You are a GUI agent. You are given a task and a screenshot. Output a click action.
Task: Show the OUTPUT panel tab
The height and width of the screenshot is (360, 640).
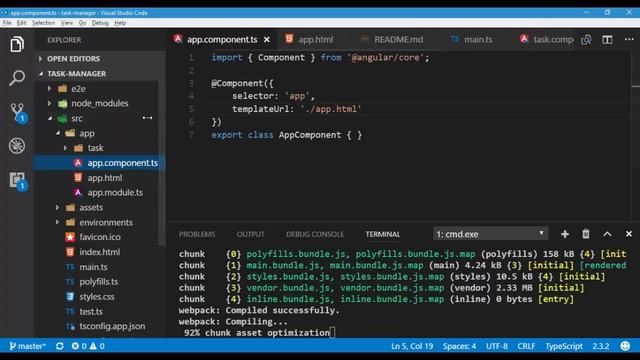[251, 234]
